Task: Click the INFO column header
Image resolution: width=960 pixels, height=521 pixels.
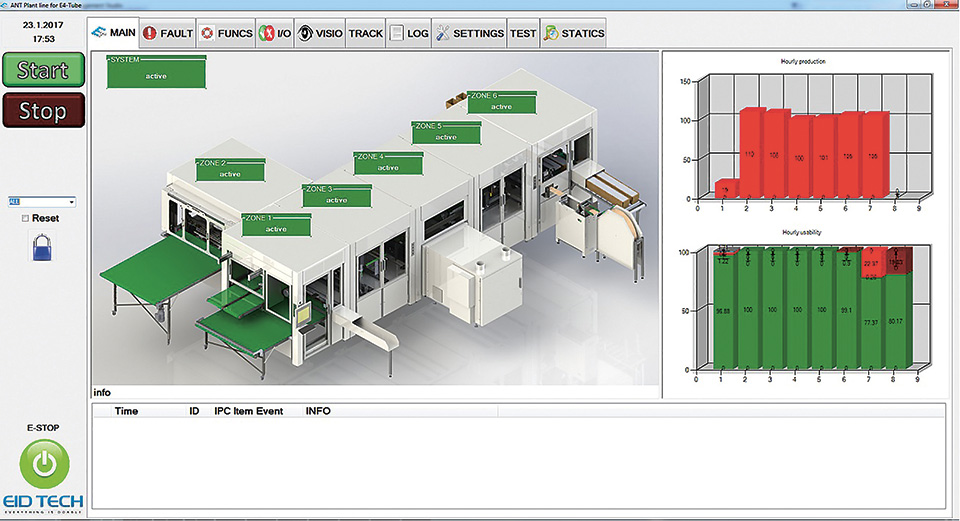Action: [x=318, y=411]
